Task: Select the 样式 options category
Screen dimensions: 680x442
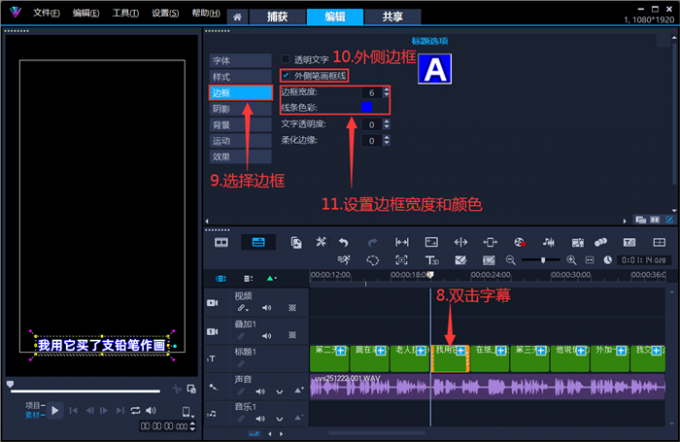Action: click(241, 77)
